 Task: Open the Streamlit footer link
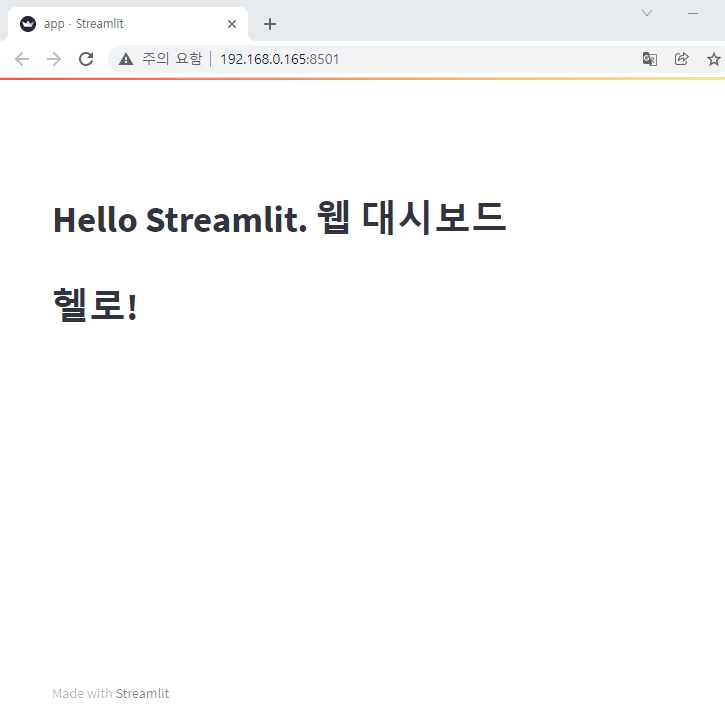(x=142, y=694)
